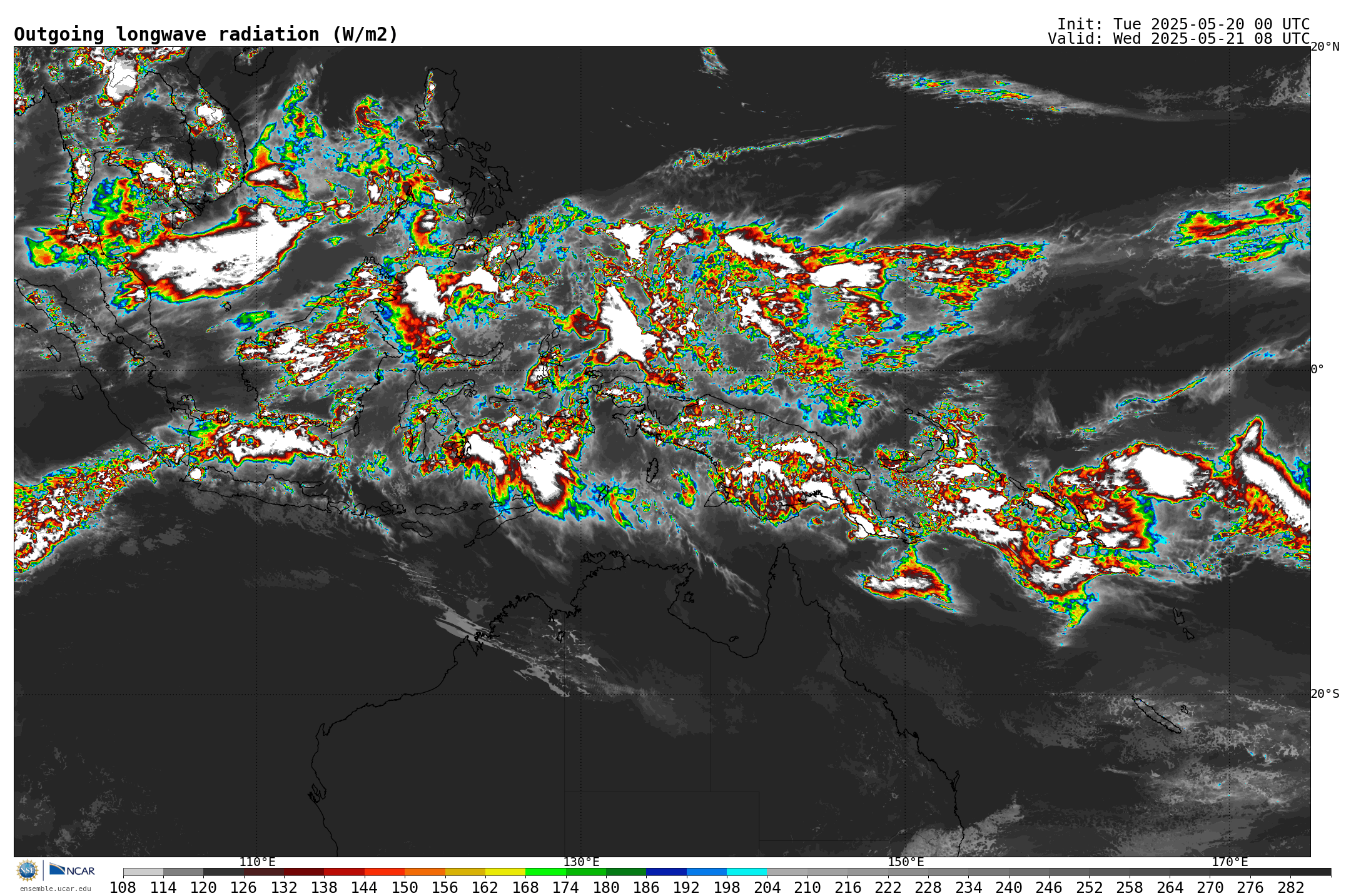This screenshot has width=1351, height=896.
Task: Click the colorbar value 216
Action: click(x=848, y=888)
